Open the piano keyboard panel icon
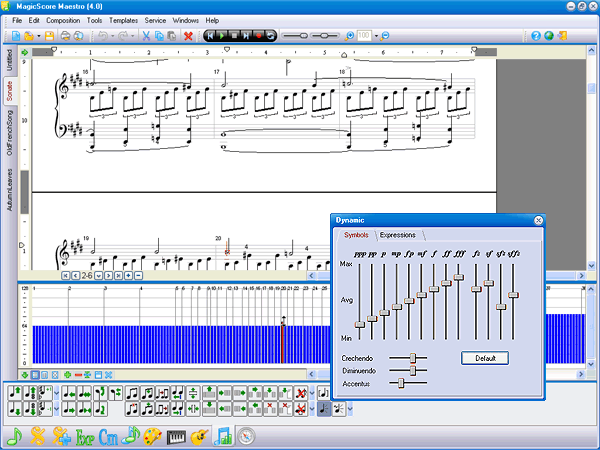 (x=176, y=437)
